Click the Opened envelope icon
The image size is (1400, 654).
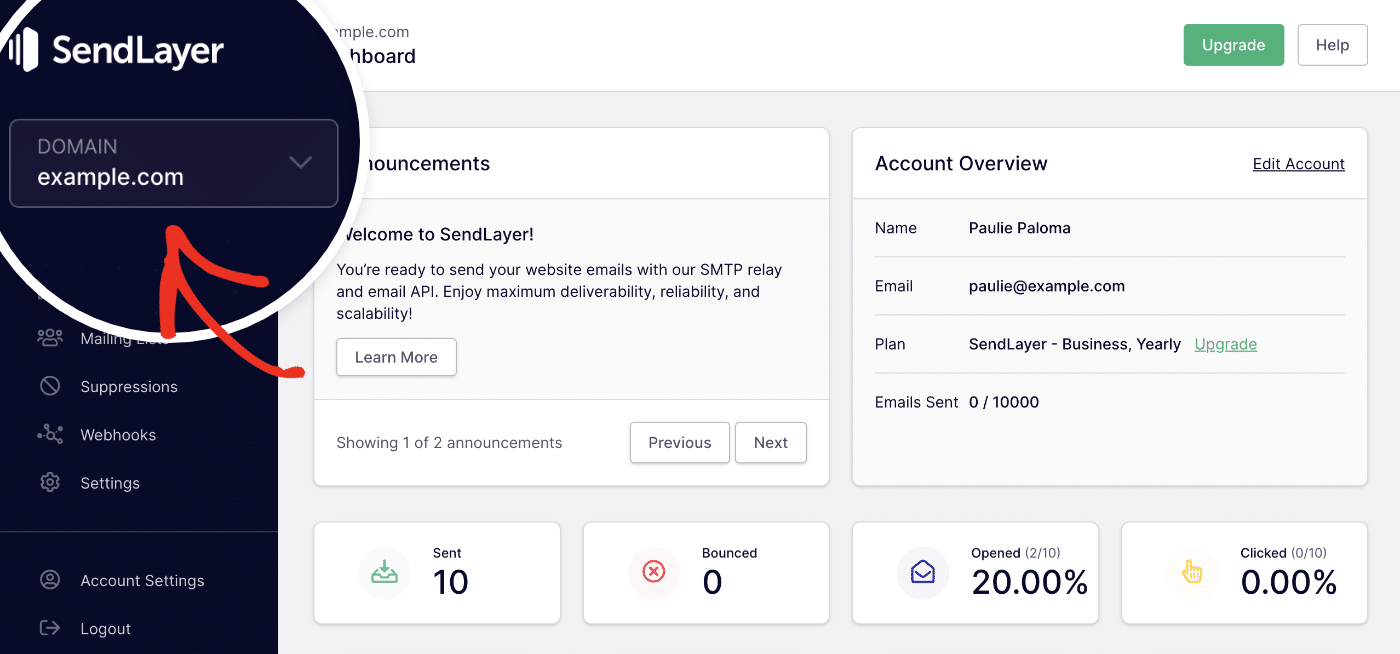coord(923,572)
